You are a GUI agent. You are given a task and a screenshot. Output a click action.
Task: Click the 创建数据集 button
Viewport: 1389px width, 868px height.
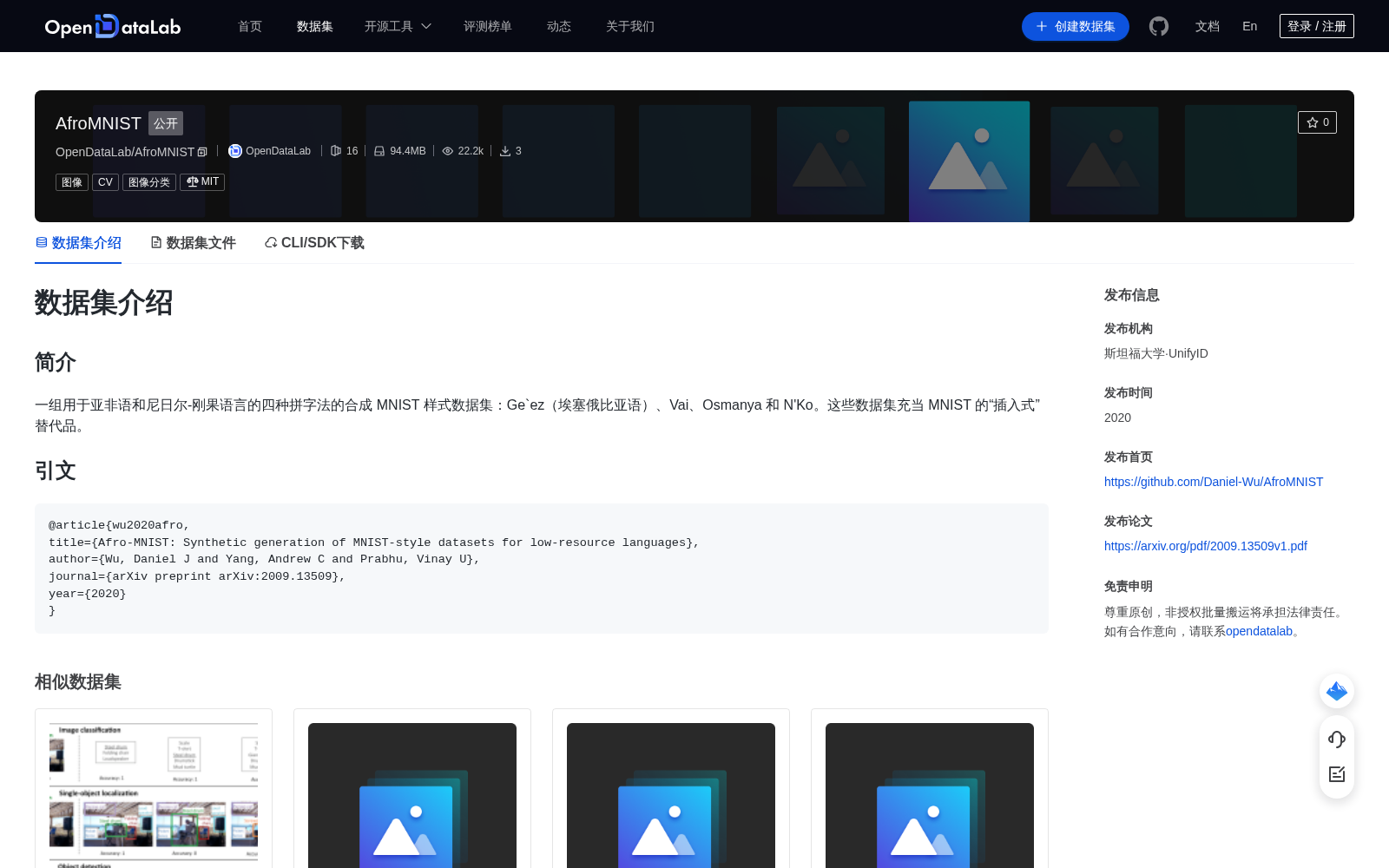coord(1076,26)
